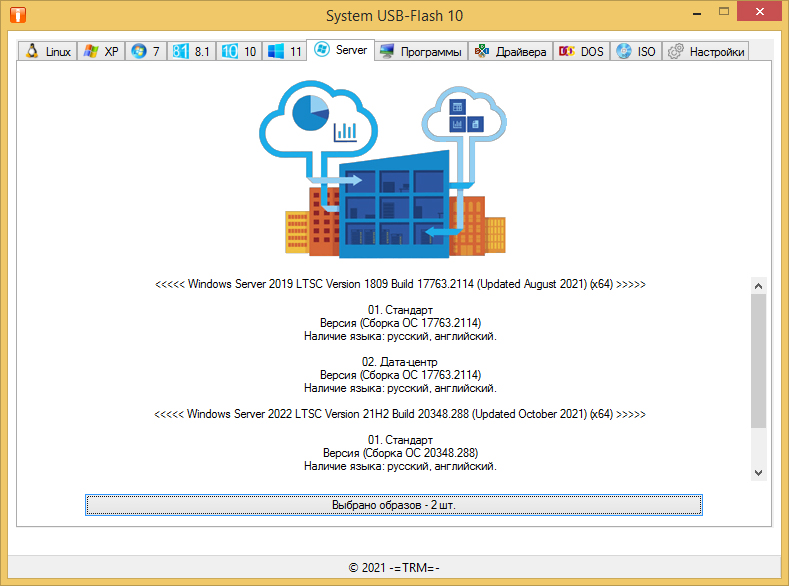Click the Linux penguin tab icon
Screen dimensions: 789x586
(32, 51)
